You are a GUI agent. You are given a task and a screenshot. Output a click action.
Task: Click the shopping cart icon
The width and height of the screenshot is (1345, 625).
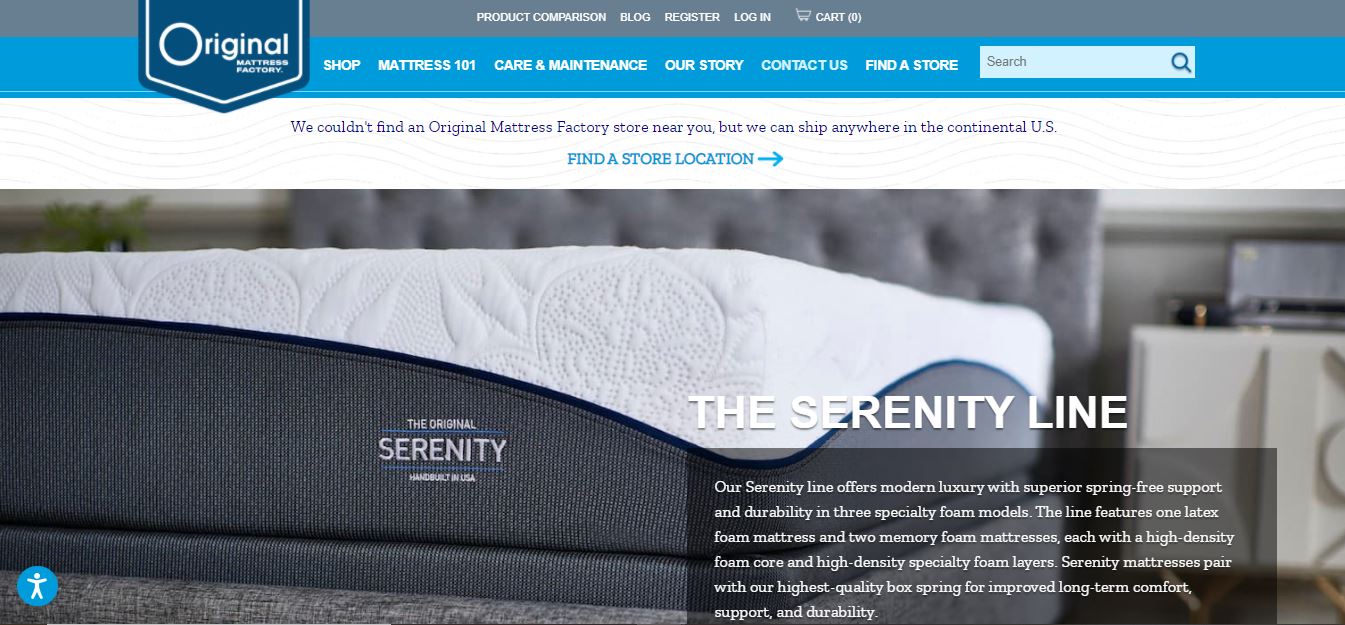pos(803,15)
